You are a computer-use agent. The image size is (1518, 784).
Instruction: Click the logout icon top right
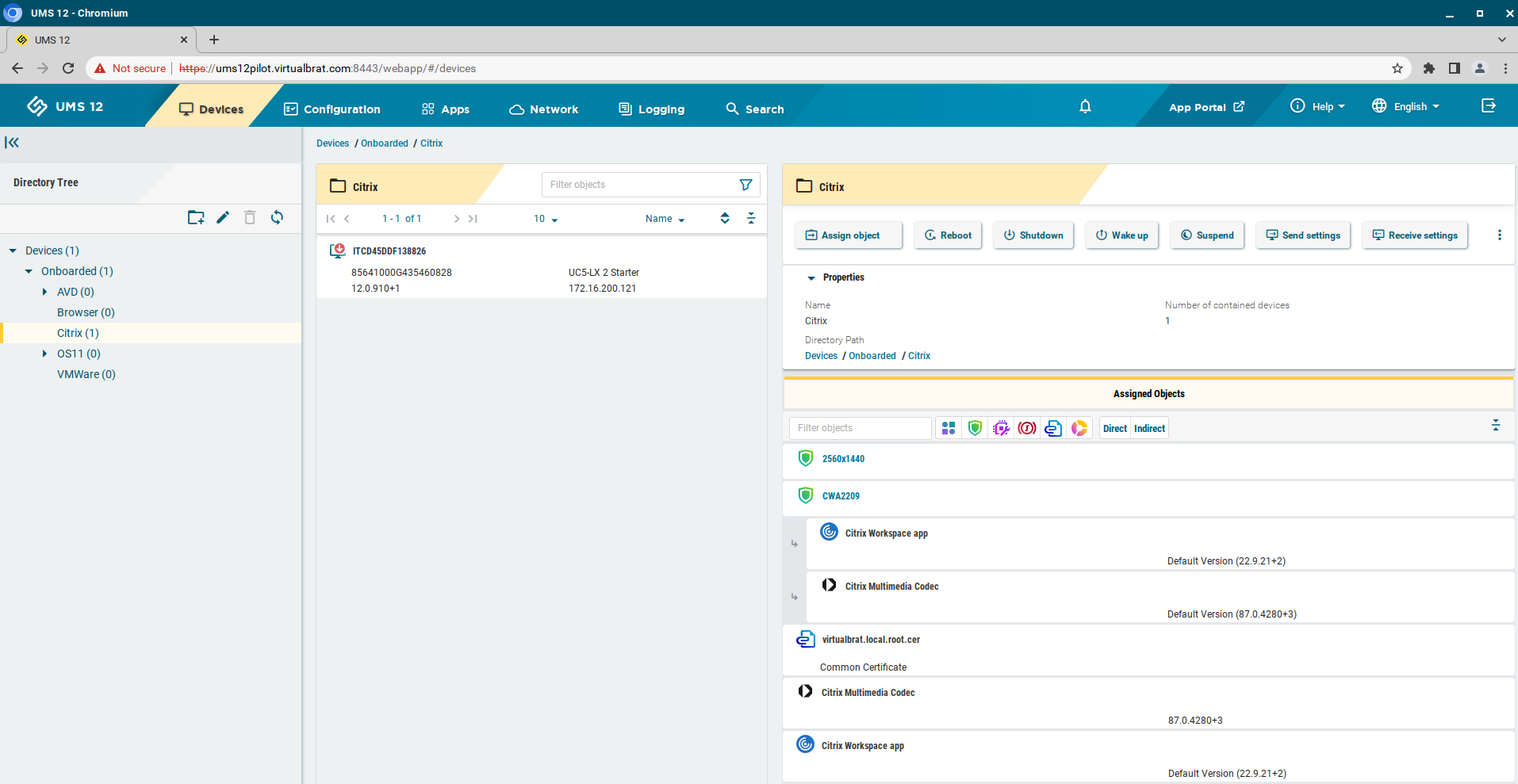coord(1489,105)
